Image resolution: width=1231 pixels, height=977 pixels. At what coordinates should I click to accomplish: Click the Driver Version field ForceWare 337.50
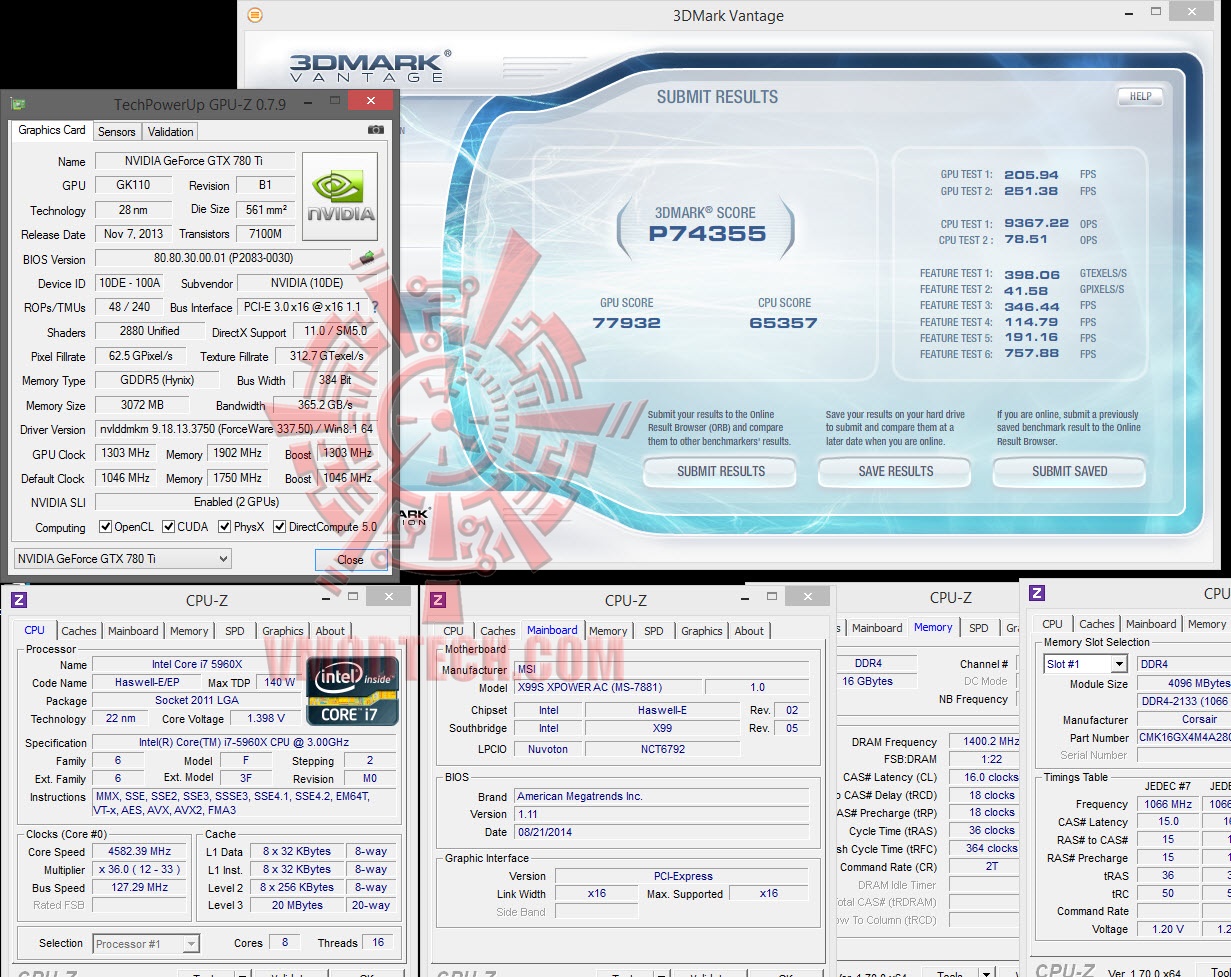pos(236,430)
